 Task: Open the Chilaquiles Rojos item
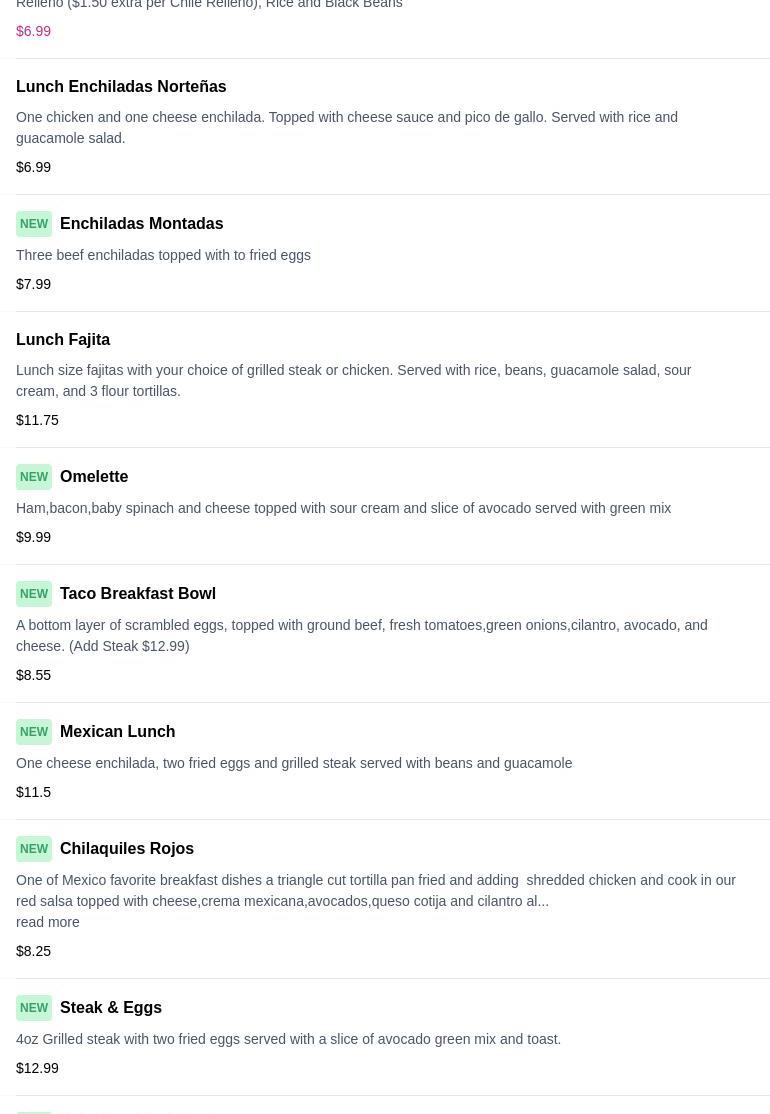[x=127, y=849]
